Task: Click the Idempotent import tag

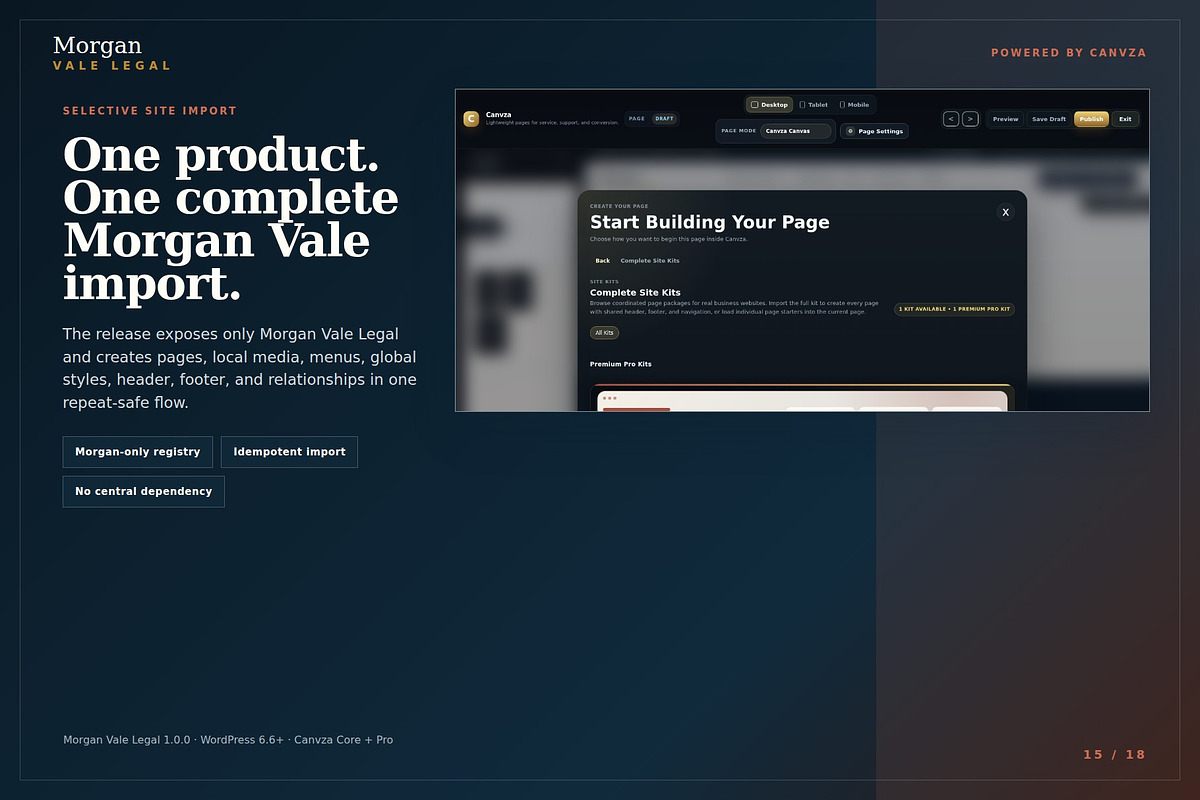Action: [289, 452]
